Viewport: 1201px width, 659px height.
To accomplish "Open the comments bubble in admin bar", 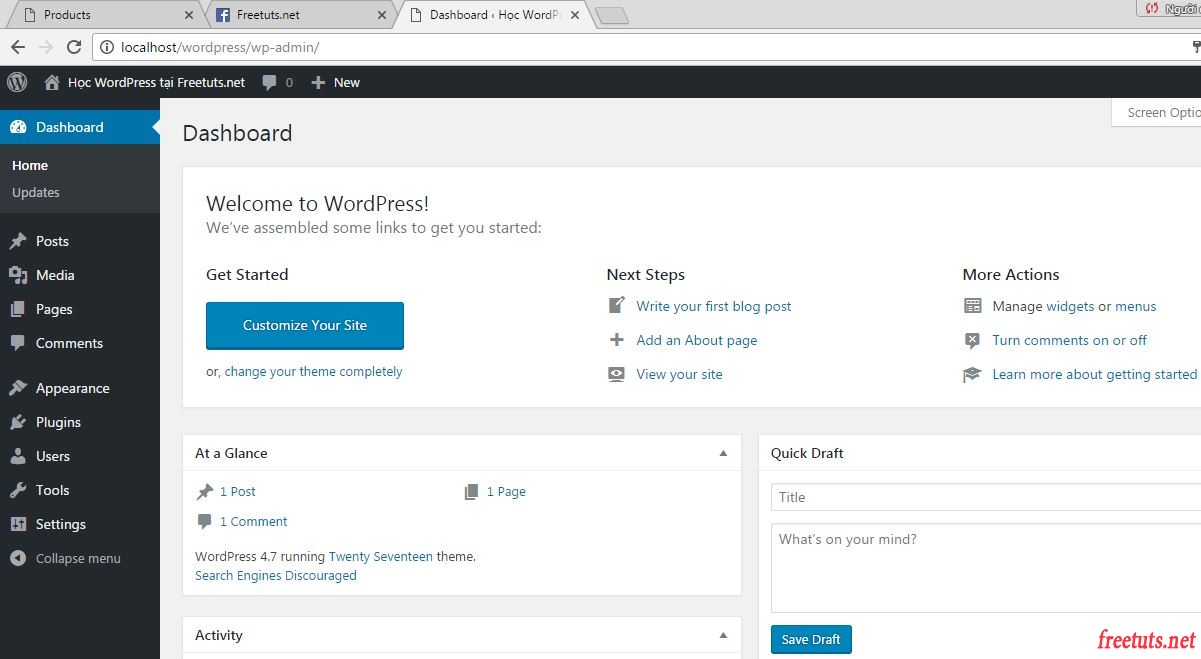I will [269, 83].
